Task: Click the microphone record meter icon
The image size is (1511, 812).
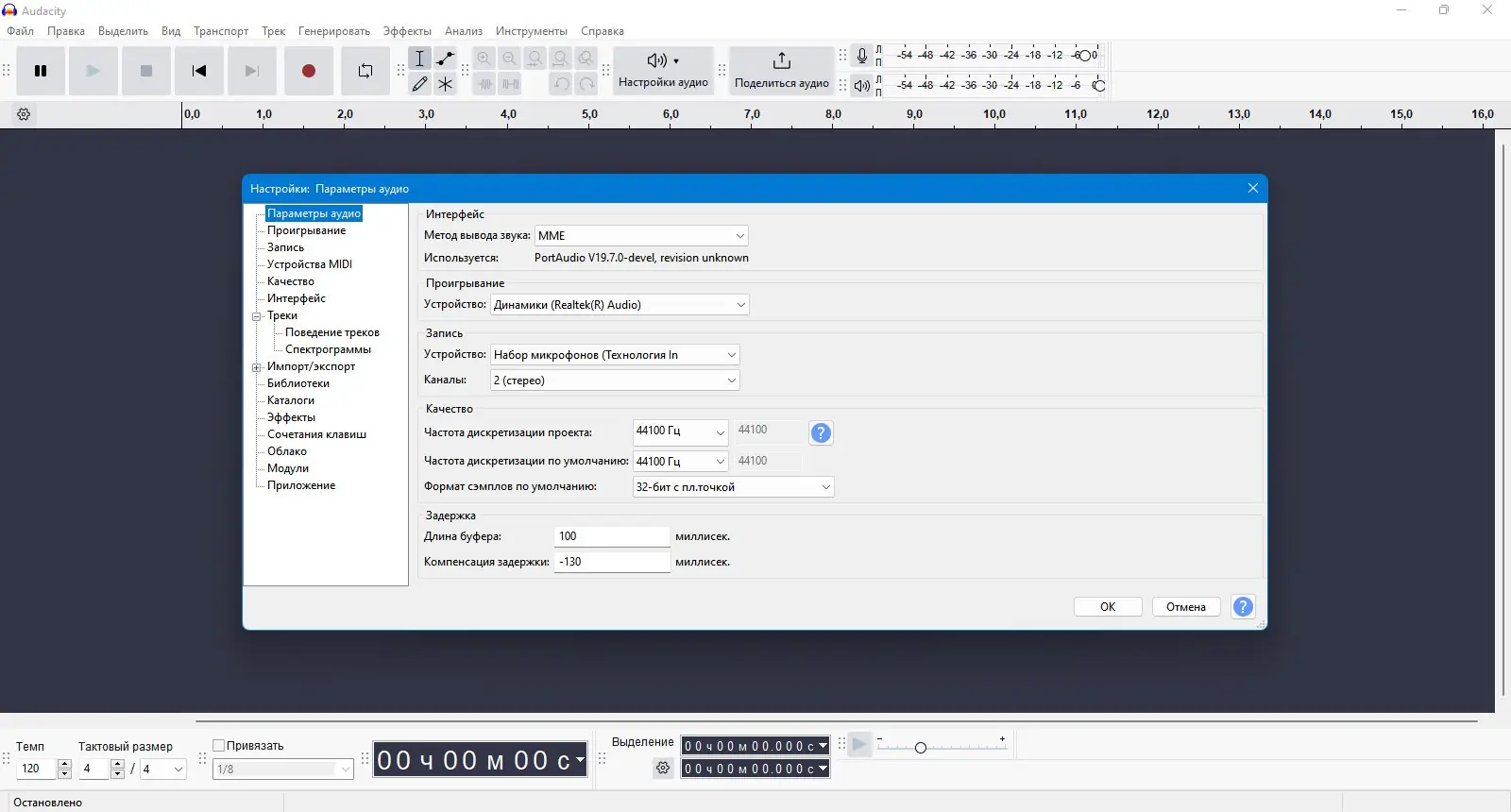Action: coord(862,56)
